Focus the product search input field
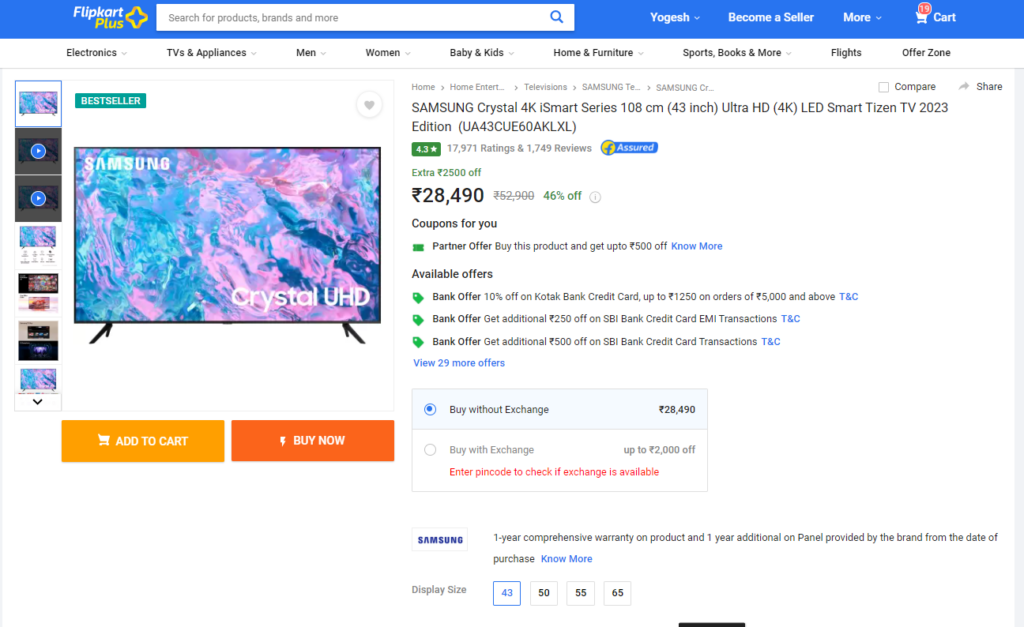Image resolution: width=1024 pixels, height=627 pixels. tap(353, 18)
